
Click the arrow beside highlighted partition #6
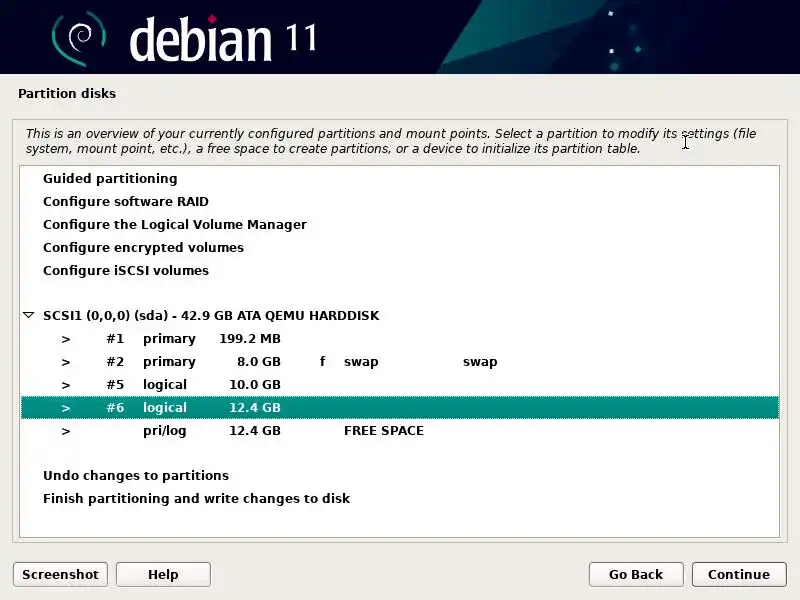[66, 408]
